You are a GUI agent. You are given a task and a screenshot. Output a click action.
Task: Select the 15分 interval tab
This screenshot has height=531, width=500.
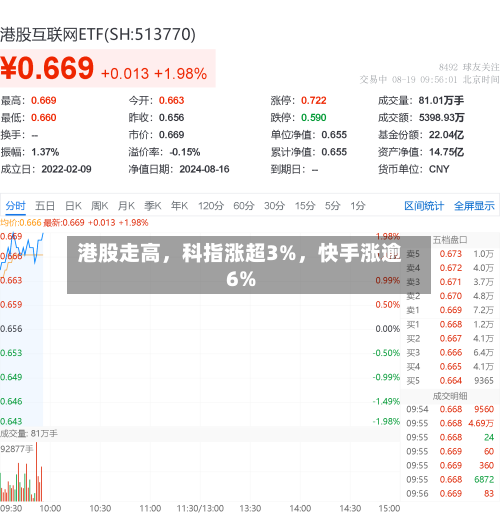point(305,206)
